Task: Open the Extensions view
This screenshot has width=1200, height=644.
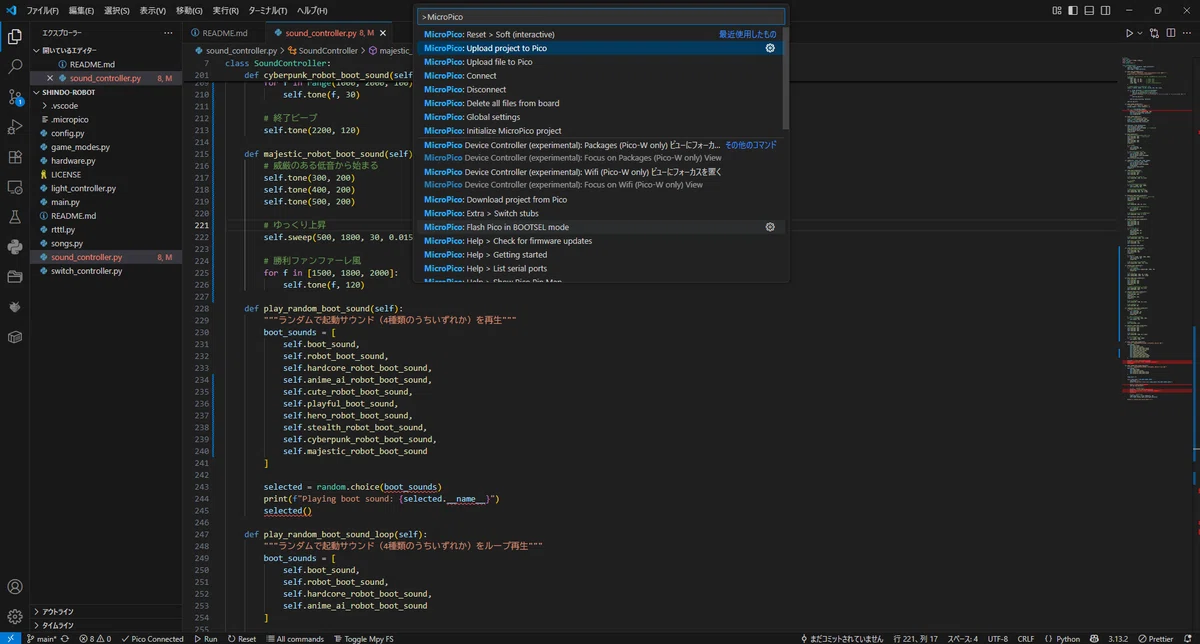Action: tap(15, 157)
